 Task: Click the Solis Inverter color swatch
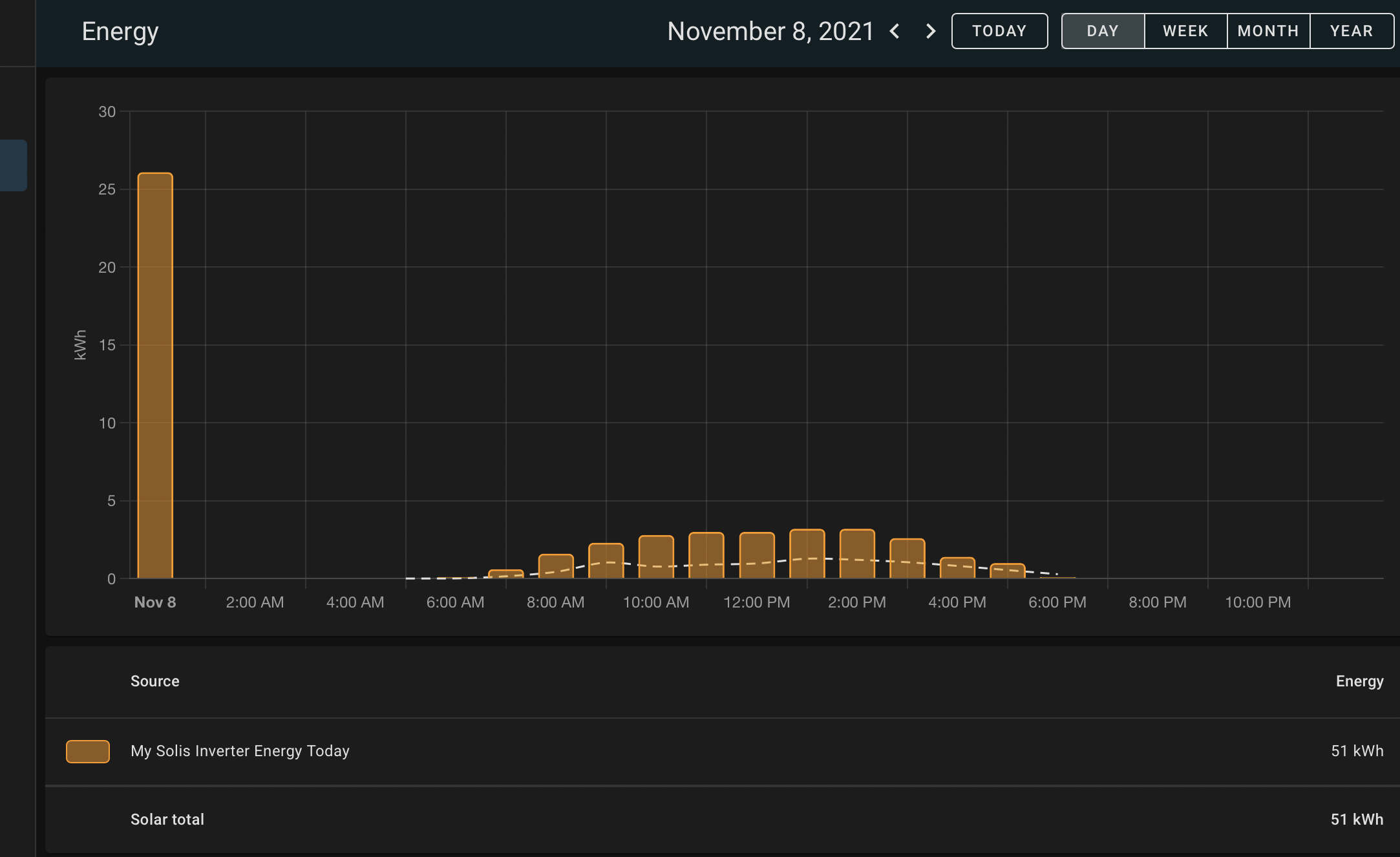[88, 751]
